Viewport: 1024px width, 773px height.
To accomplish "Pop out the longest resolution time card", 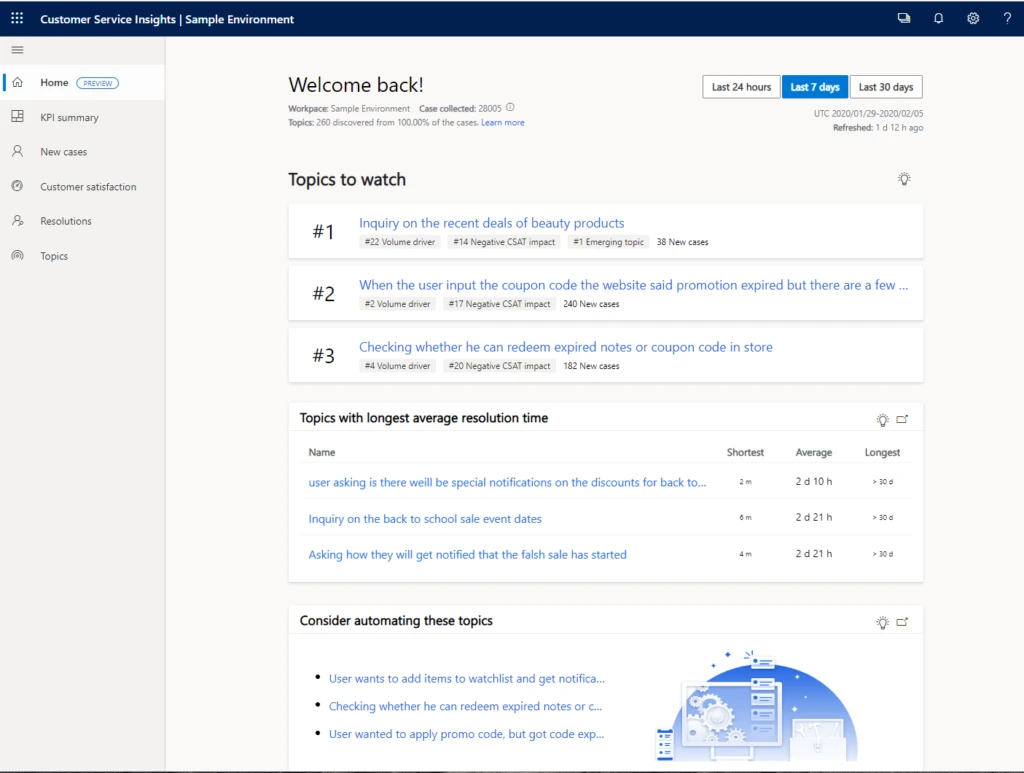I will [x=902, y=420].
